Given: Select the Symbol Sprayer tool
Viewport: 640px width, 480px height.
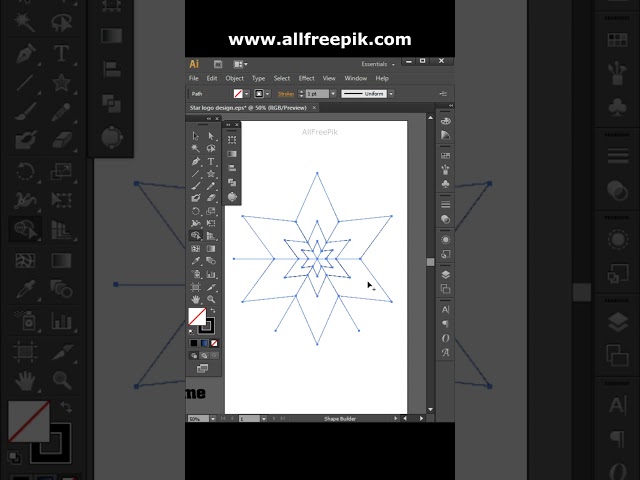Looking at the screenshot, I should click(x=196, y=274).
